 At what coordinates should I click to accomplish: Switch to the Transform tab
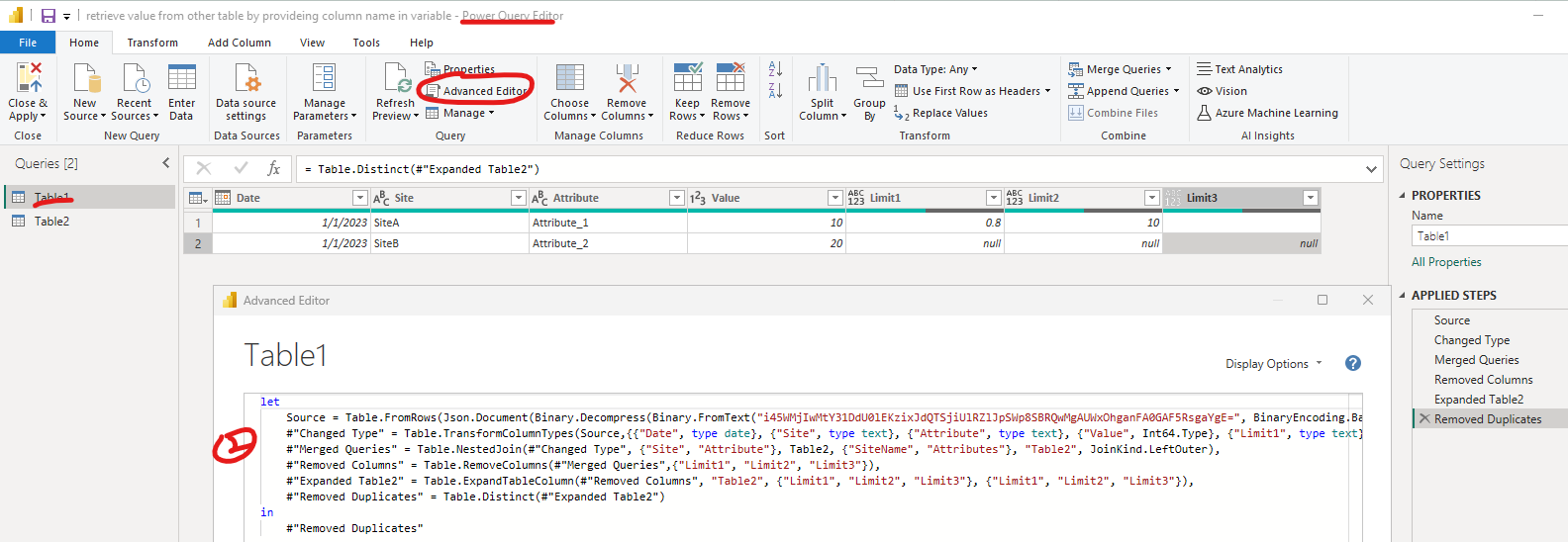coord(152,43)
